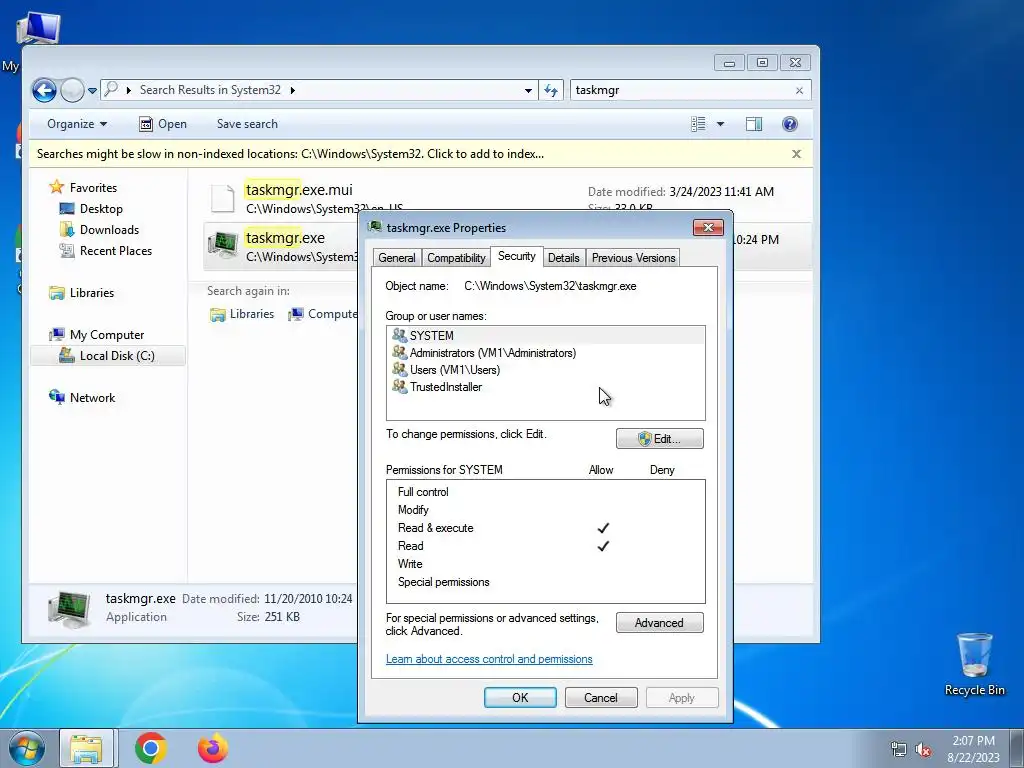Expand the address bar history dropdown
Image resolution: width=1024 pixels, height=768 pixels.
[x=528, y=91]
